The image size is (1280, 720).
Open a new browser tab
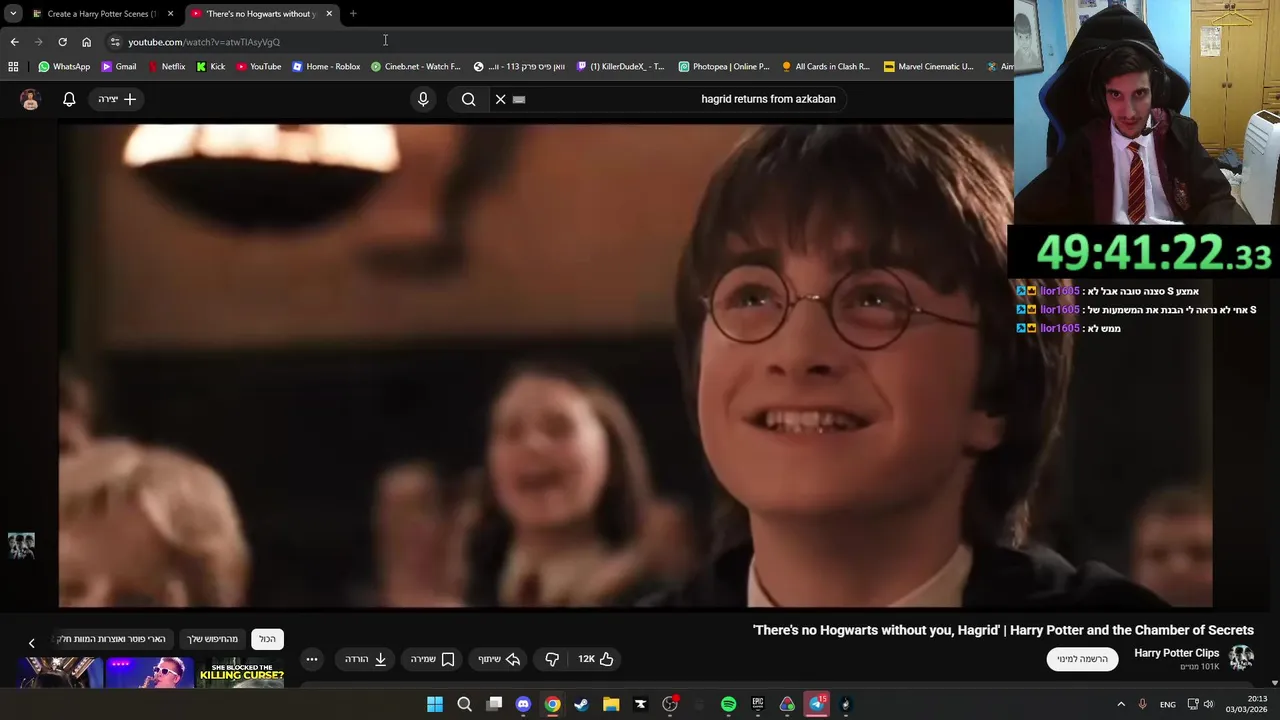click(x=353, y=14)
